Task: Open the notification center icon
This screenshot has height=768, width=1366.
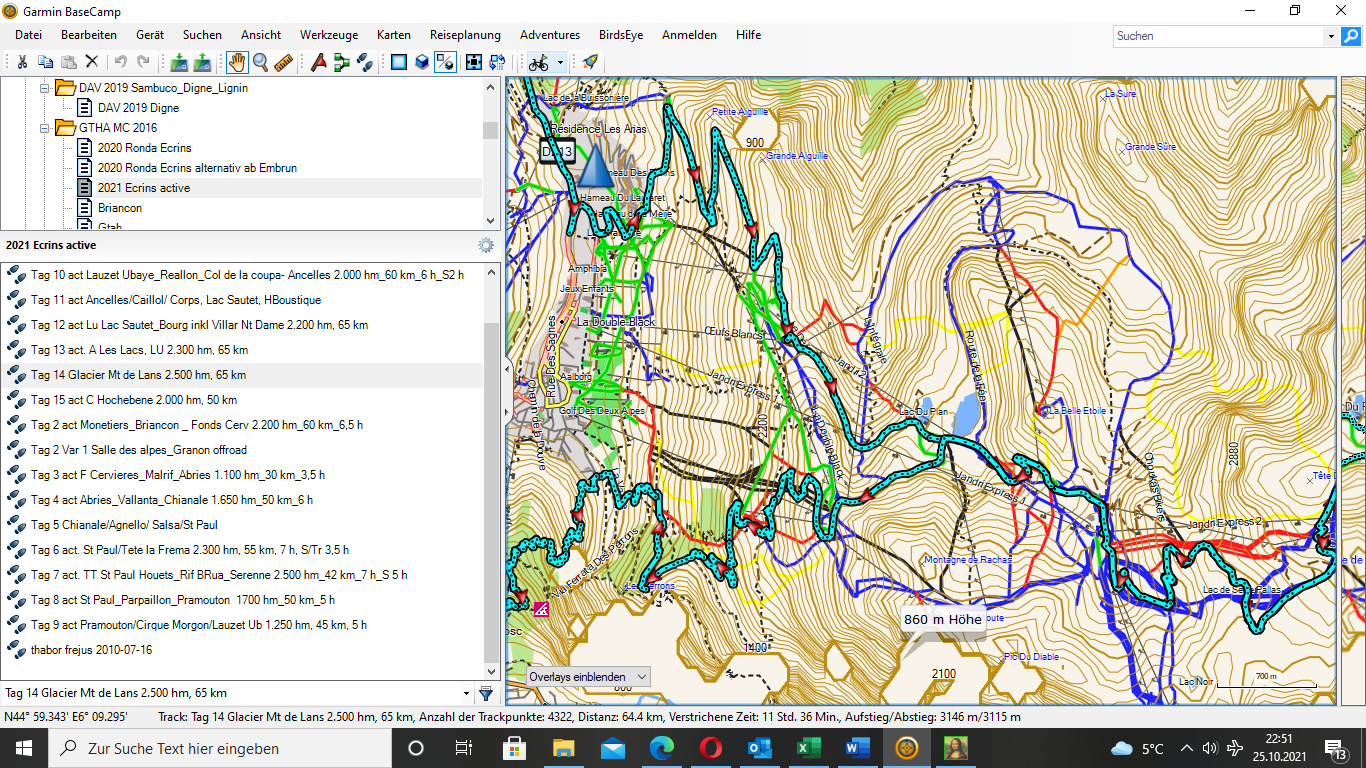Action: (x=1336, y=748)
